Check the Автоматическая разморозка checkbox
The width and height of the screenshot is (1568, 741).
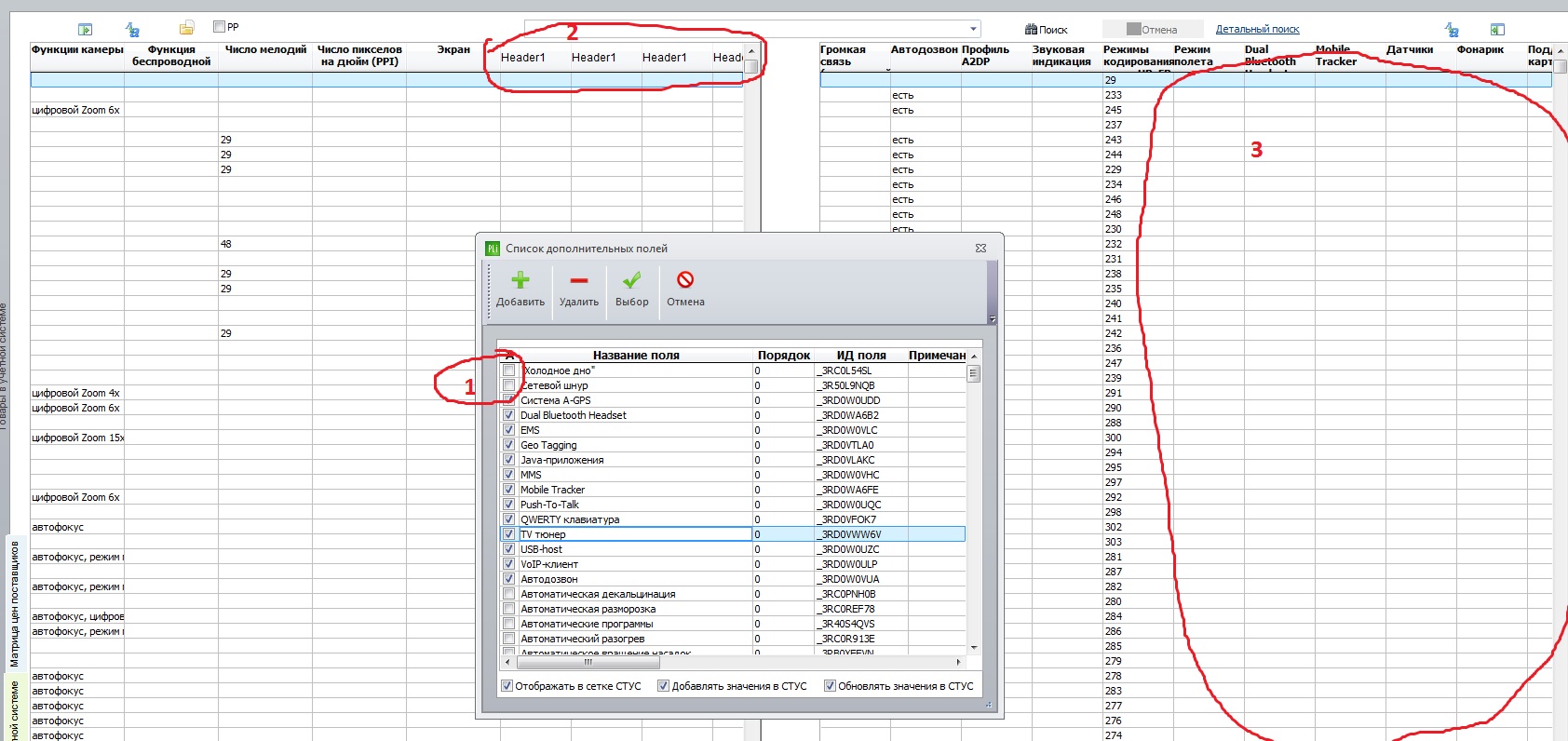coord(509,609)
